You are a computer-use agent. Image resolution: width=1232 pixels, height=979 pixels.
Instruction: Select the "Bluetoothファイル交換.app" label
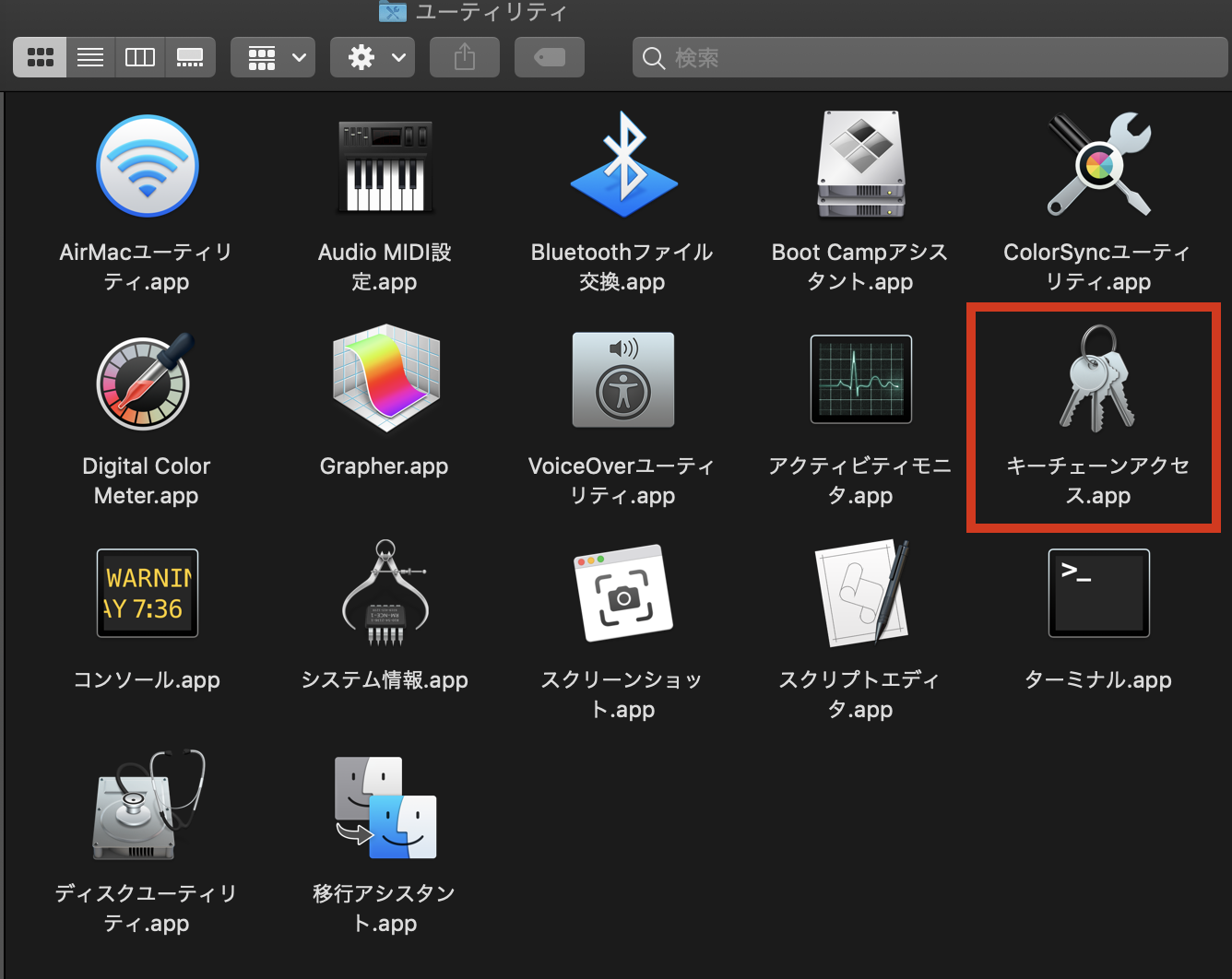[622, 266]
